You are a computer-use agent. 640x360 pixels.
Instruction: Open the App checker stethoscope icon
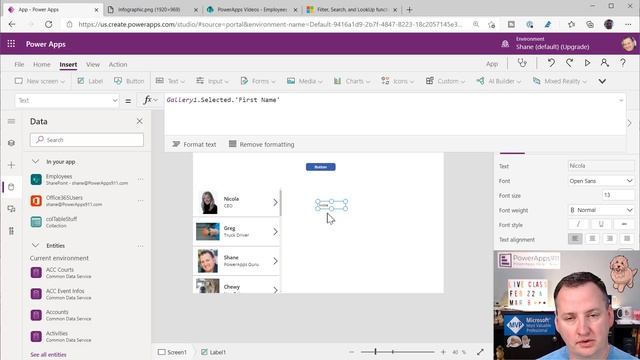(x=522, y=63)
